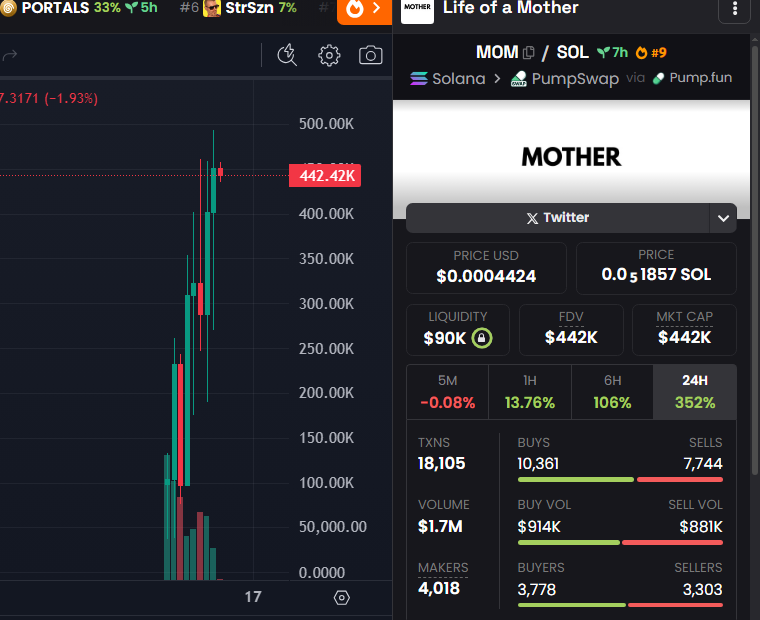Open the Twitter link button
The width and height of the screenshot is (760, 620).
click(558, 218)
